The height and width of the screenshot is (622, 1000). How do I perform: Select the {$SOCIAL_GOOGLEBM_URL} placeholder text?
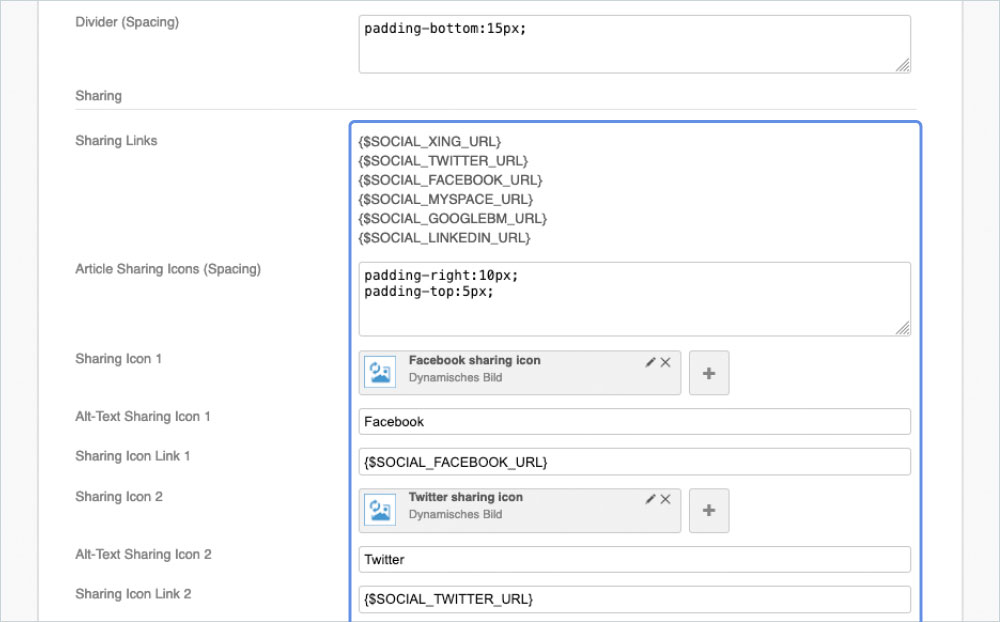point(453,218)
